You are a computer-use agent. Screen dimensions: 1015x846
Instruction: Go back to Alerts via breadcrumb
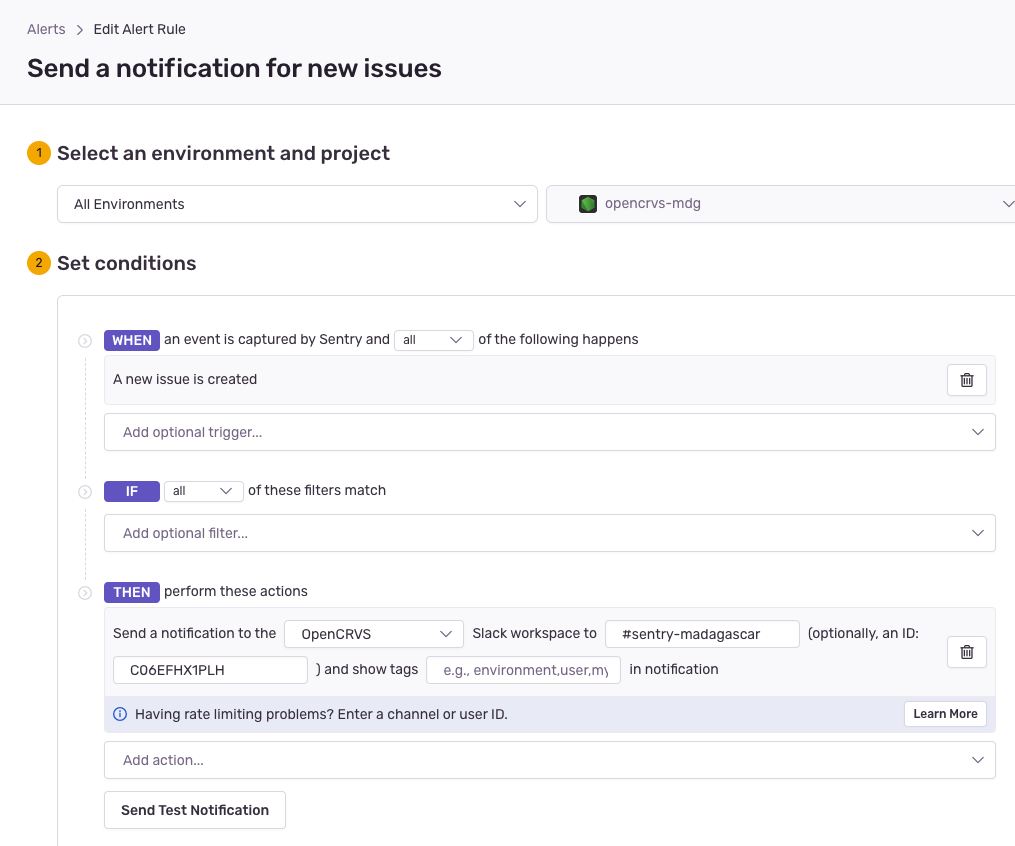click(x=46, y=29)
